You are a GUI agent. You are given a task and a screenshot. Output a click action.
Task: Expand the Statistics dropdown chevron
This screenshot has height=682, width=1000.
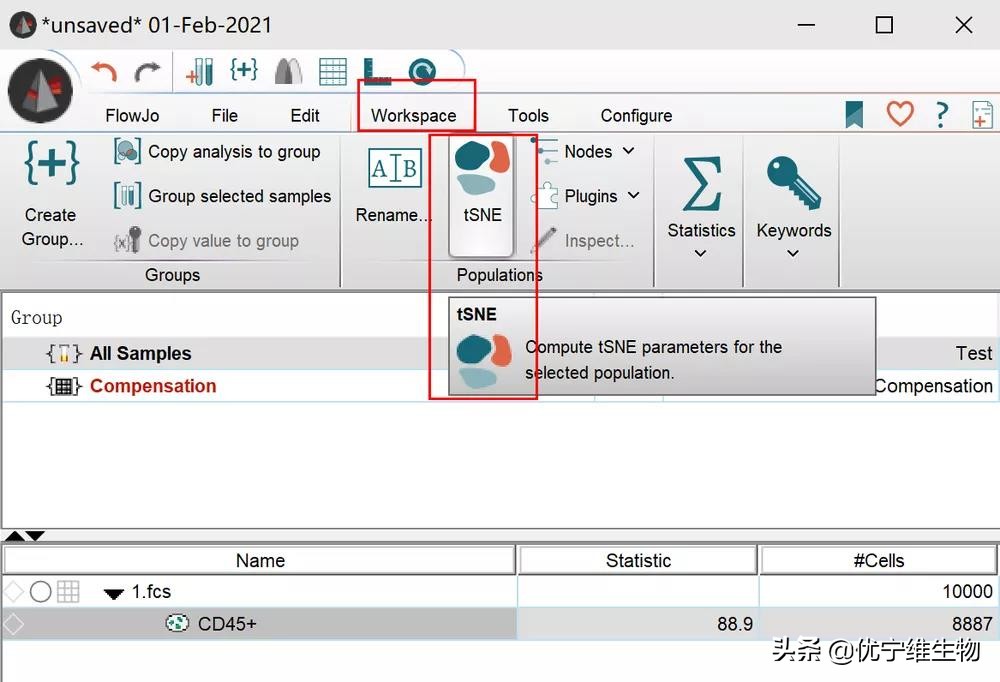tap(700, 253)
